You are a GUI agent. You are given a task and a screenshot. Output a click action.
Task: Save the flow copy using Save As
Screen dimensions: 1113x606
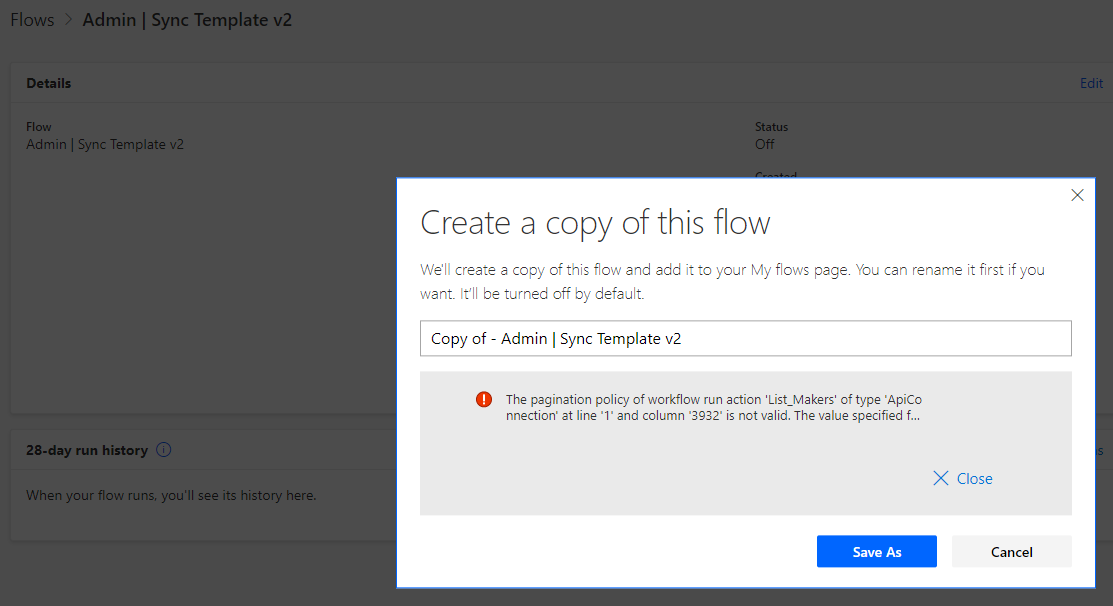(x=876, y=551)
